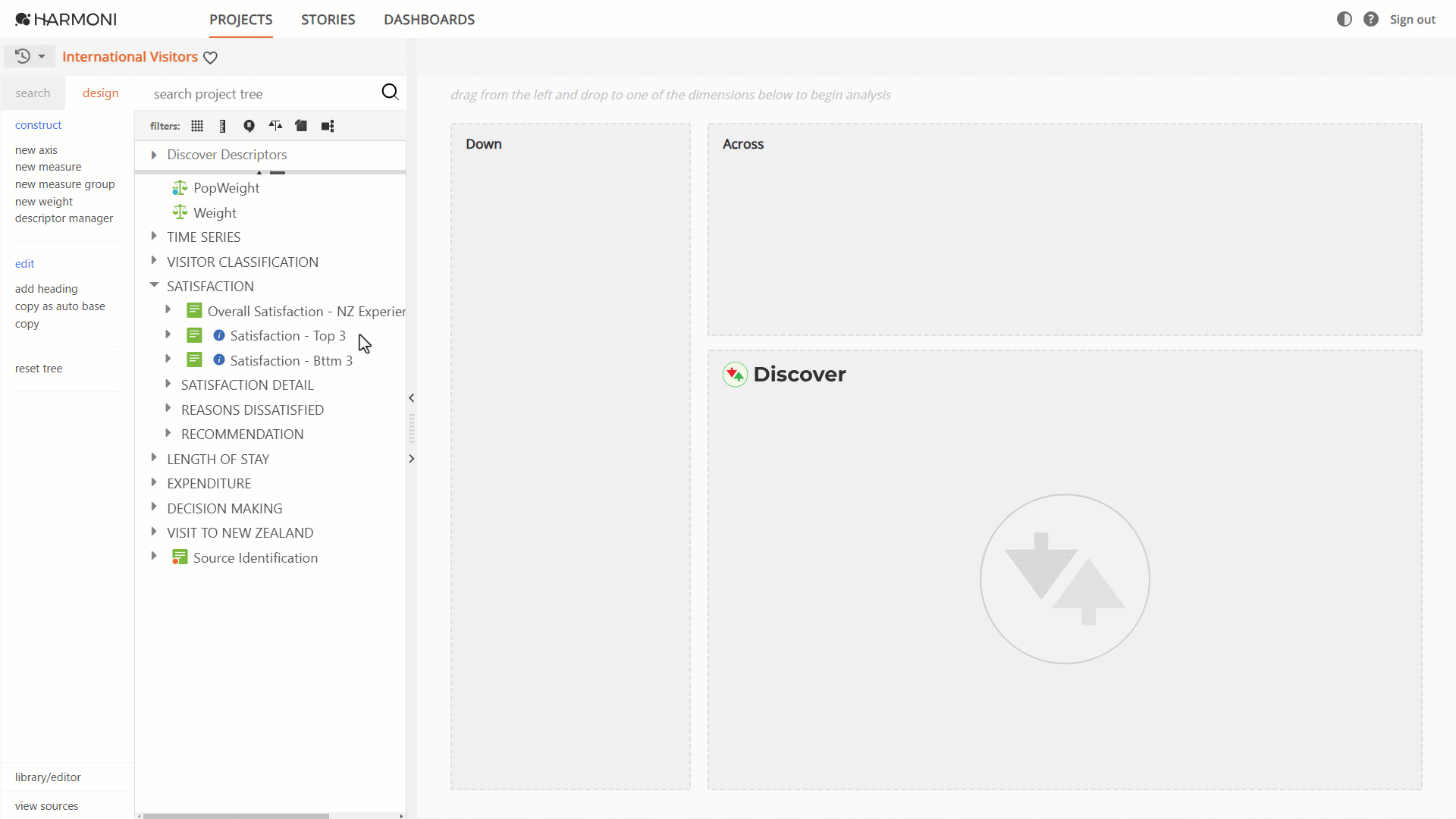Click copy as auto base
Image resolution: width=1456 pixels, height=819 pixels.
coord(60,306)
